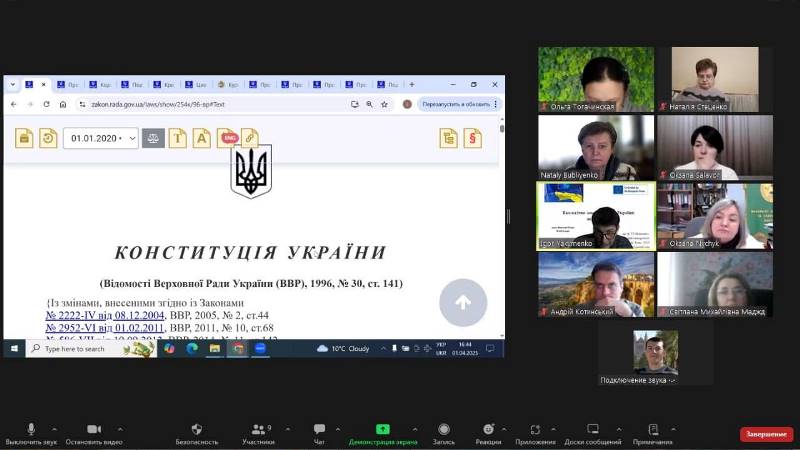Open the Windows notification center icon
This screenshot has width=800, height=450.
490,348
